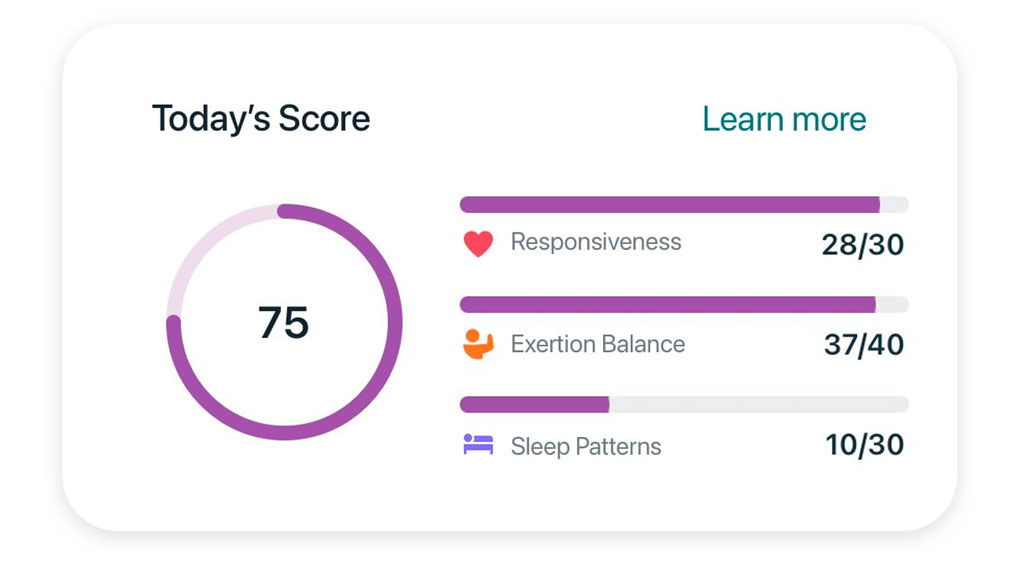Click the gray unfilled end of Responsiveness bar
Screen dimensions: 1024x571
[895, 205]
